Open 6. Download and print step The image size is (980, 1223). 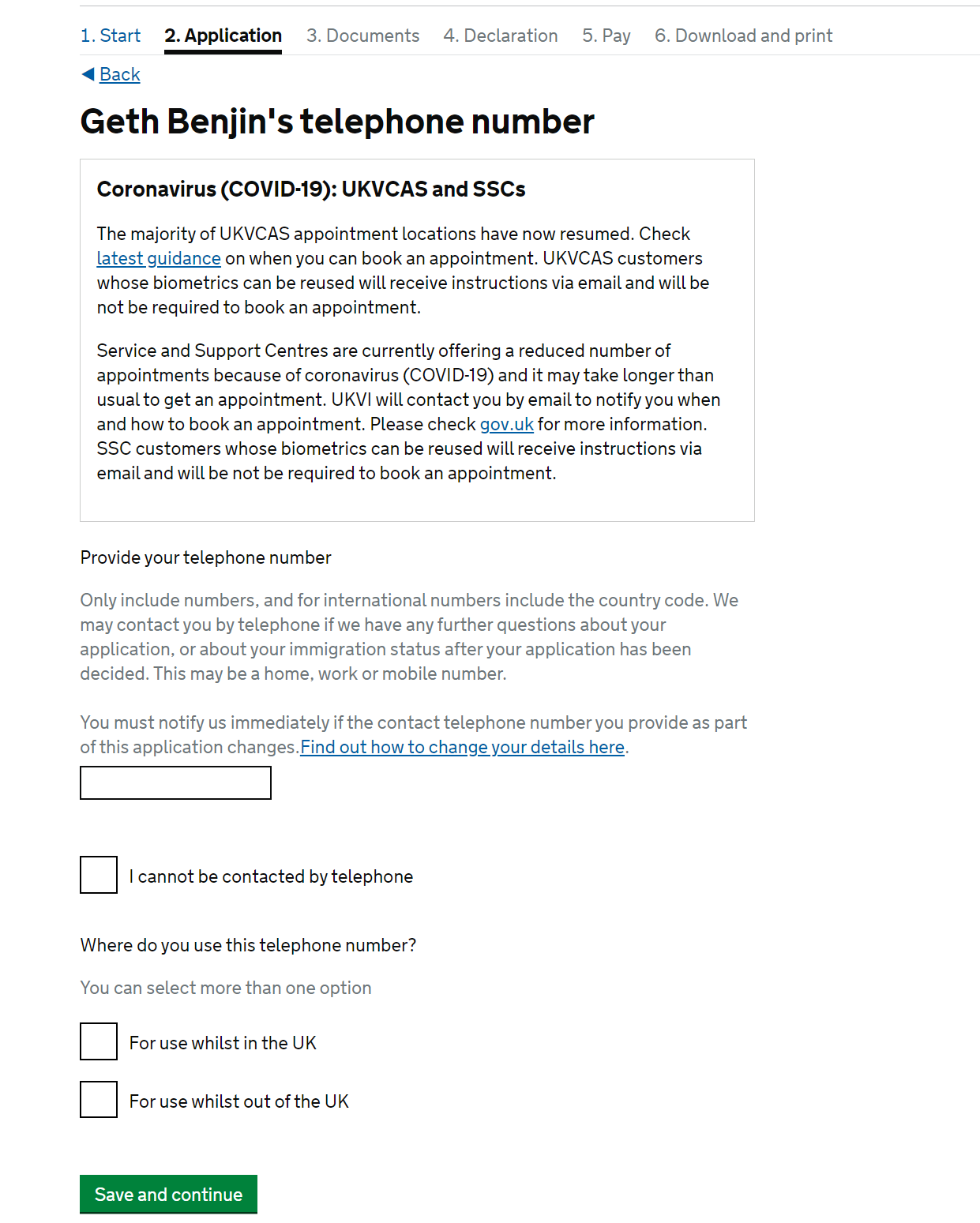pos(743,36)
